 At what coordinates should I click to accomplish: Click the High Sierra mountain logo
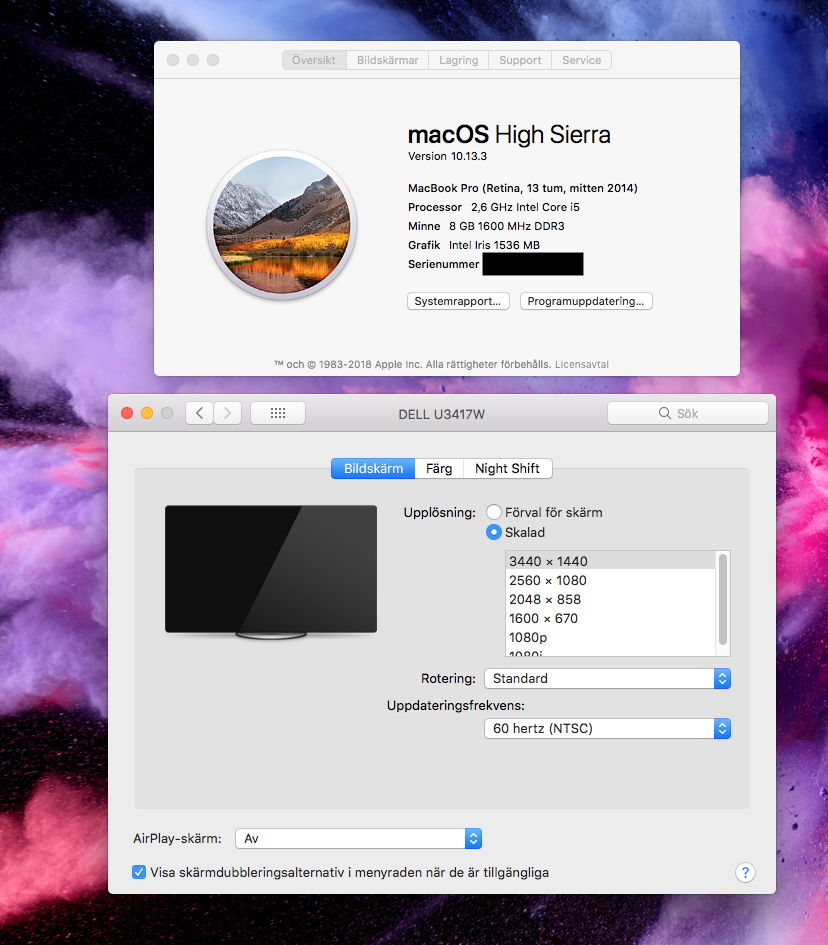pos(282,225)
